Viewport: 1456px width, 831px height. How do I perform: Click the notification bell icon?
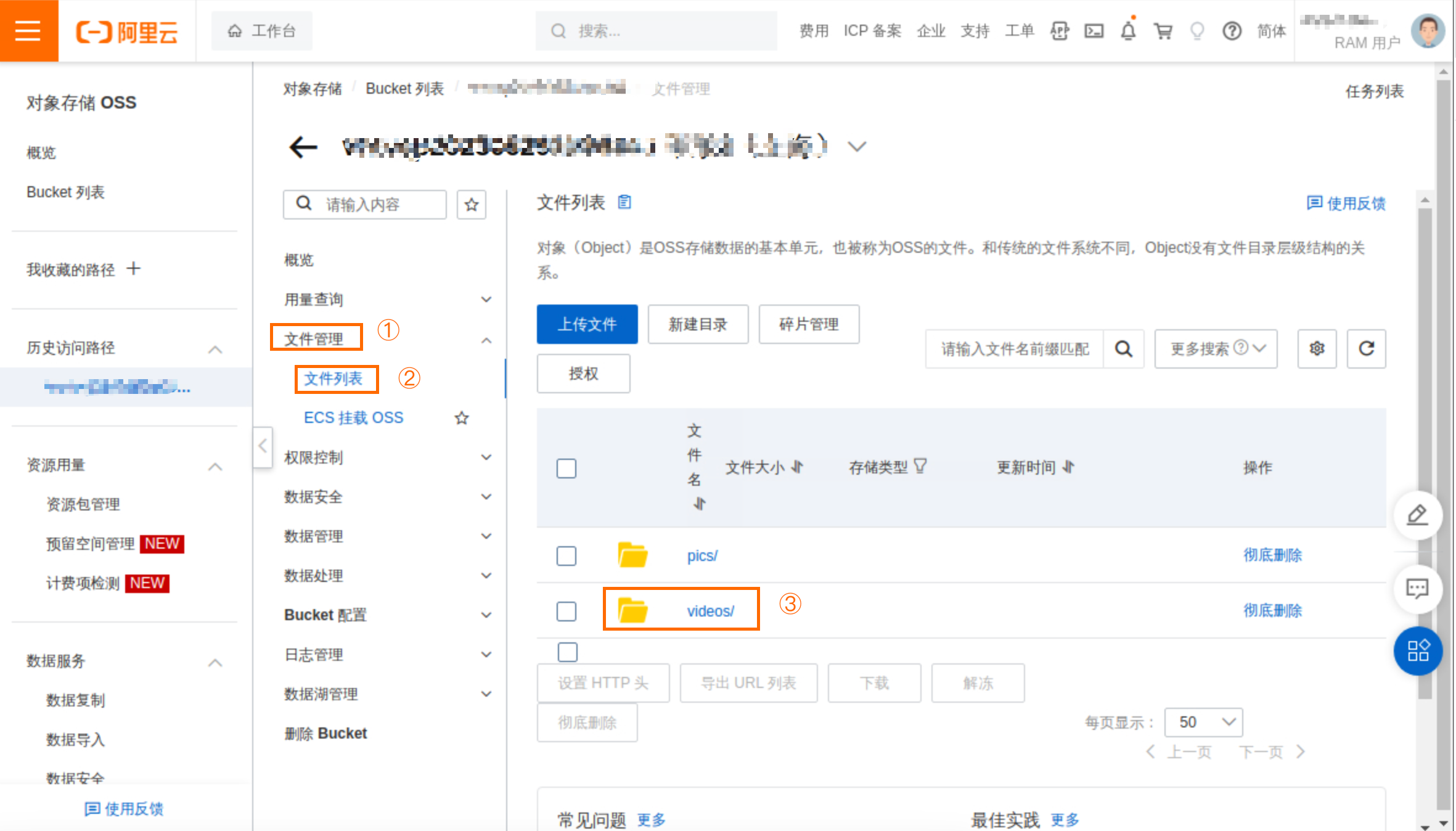click(x=1128, y=31)
